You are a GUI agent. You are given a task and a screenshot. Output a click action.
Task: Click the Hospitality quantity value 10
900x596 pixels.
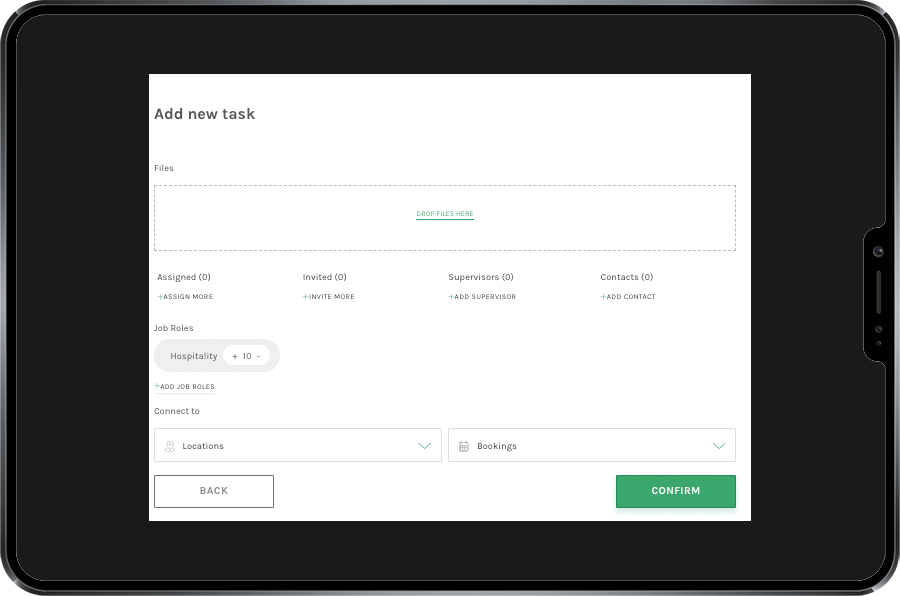click(247, 356)
